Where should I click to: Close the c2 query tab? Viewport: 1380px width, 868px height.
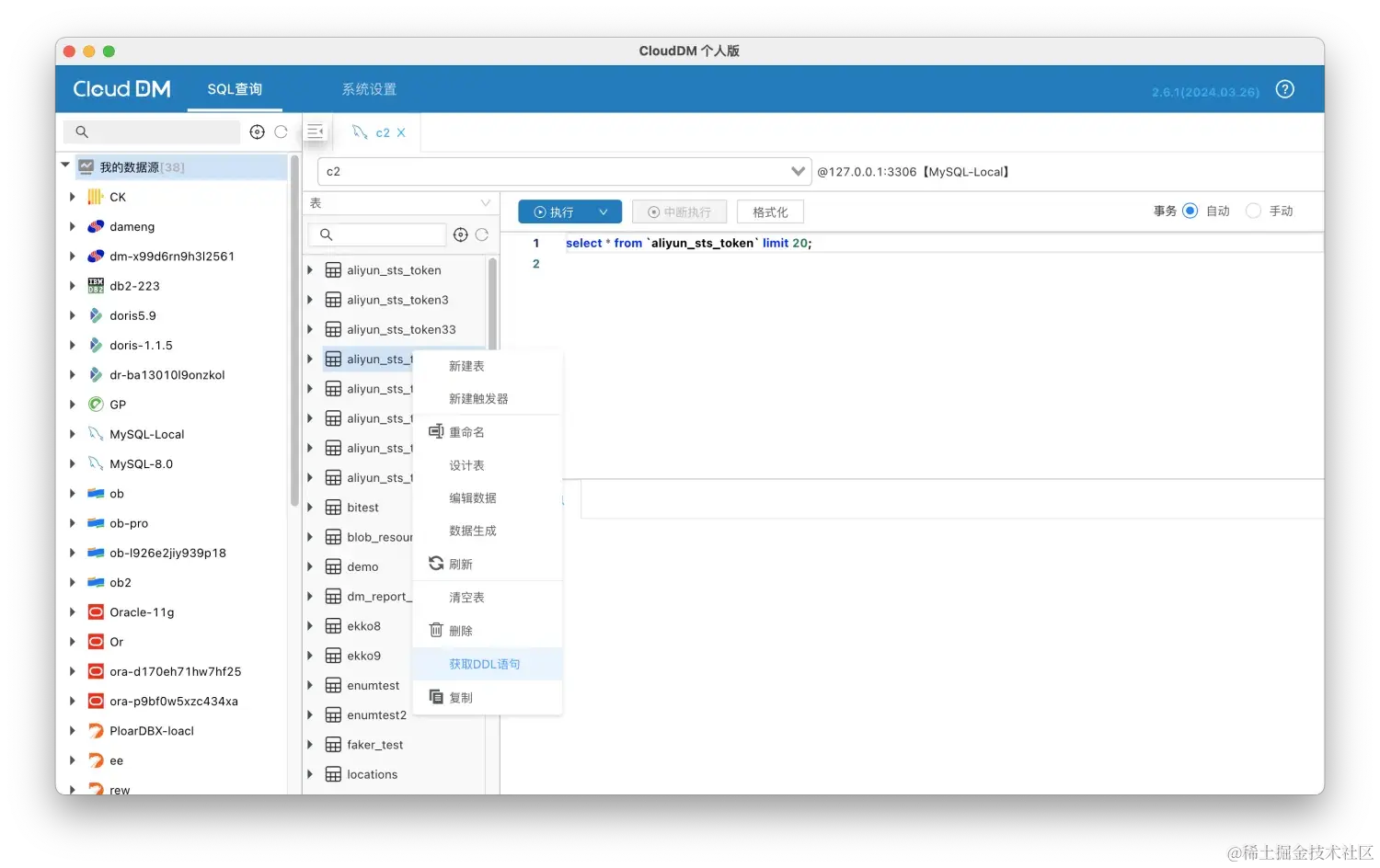tap(401, 132)
